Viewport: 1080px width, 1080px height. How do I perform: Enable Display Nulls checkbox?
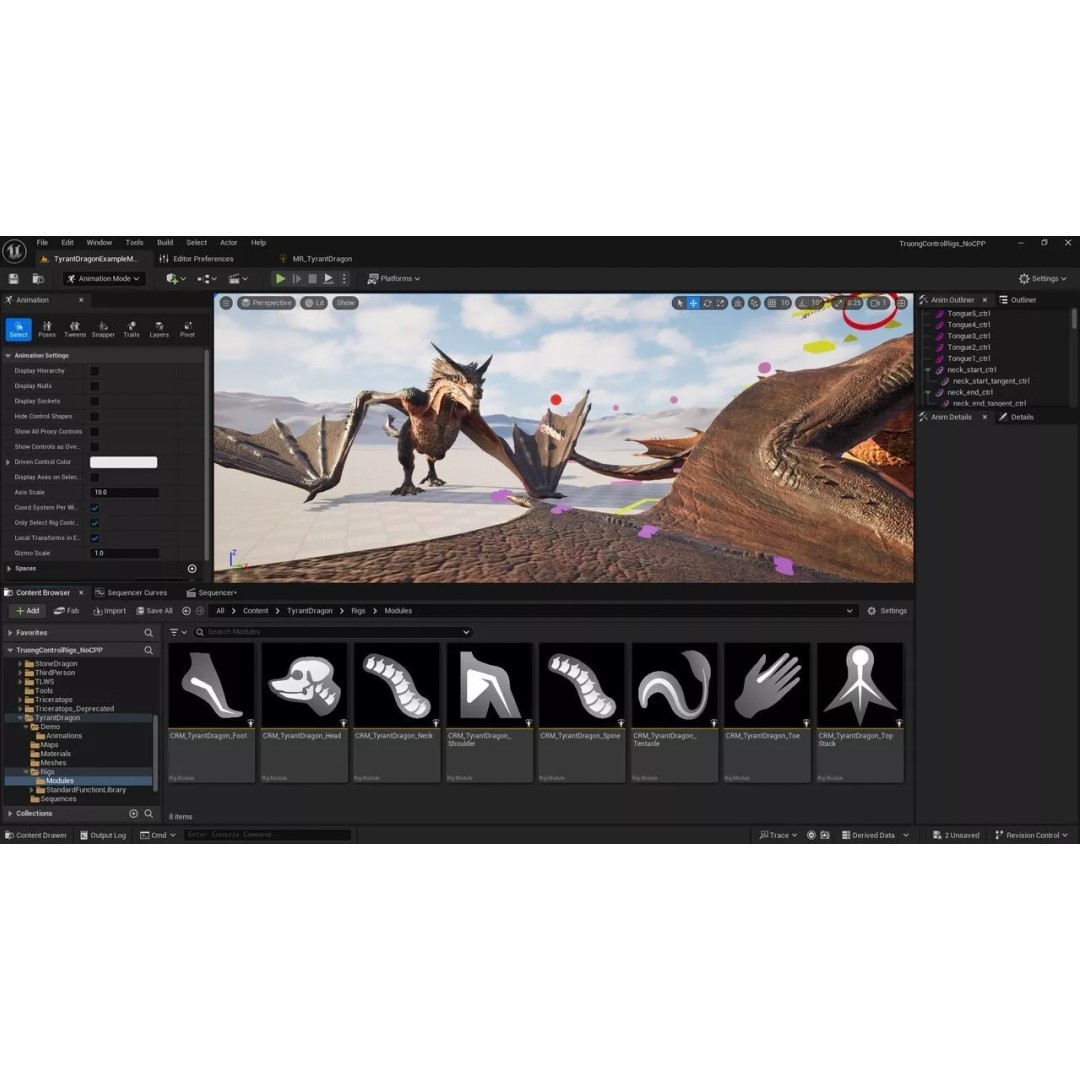tap(94, 386)
